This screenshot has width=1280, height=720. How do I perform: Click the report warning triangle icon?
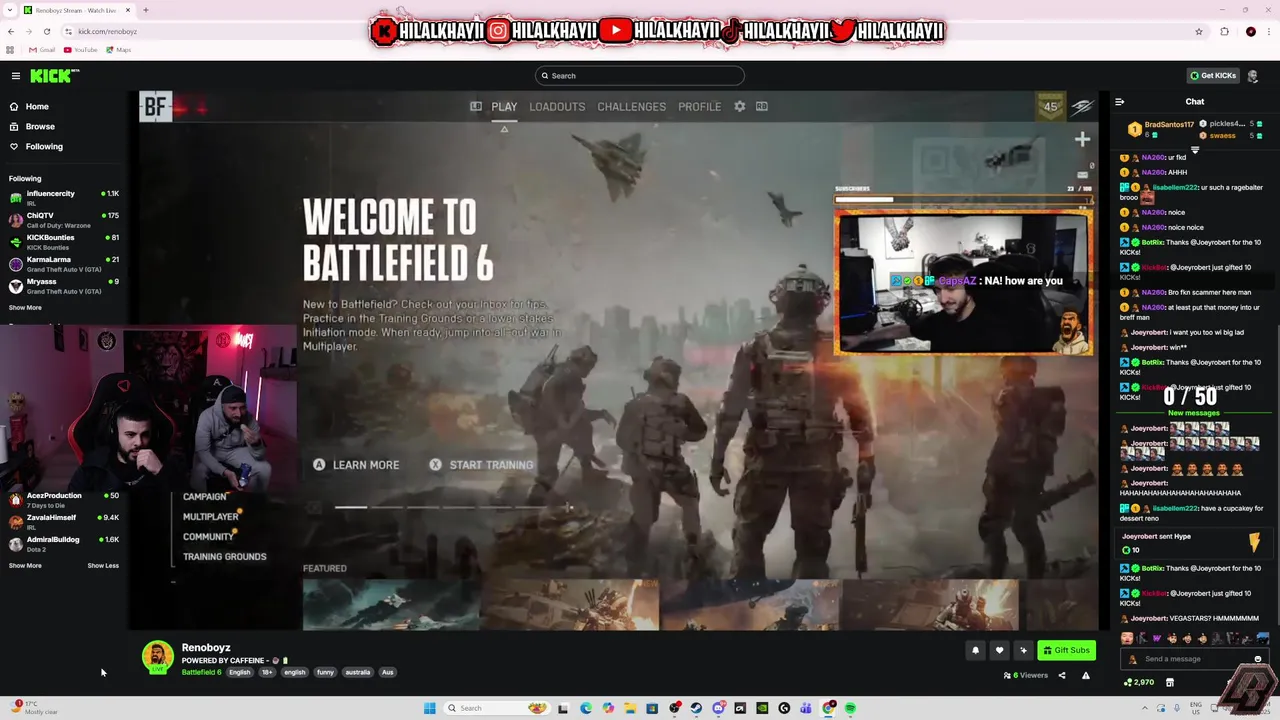(1086, 676)
